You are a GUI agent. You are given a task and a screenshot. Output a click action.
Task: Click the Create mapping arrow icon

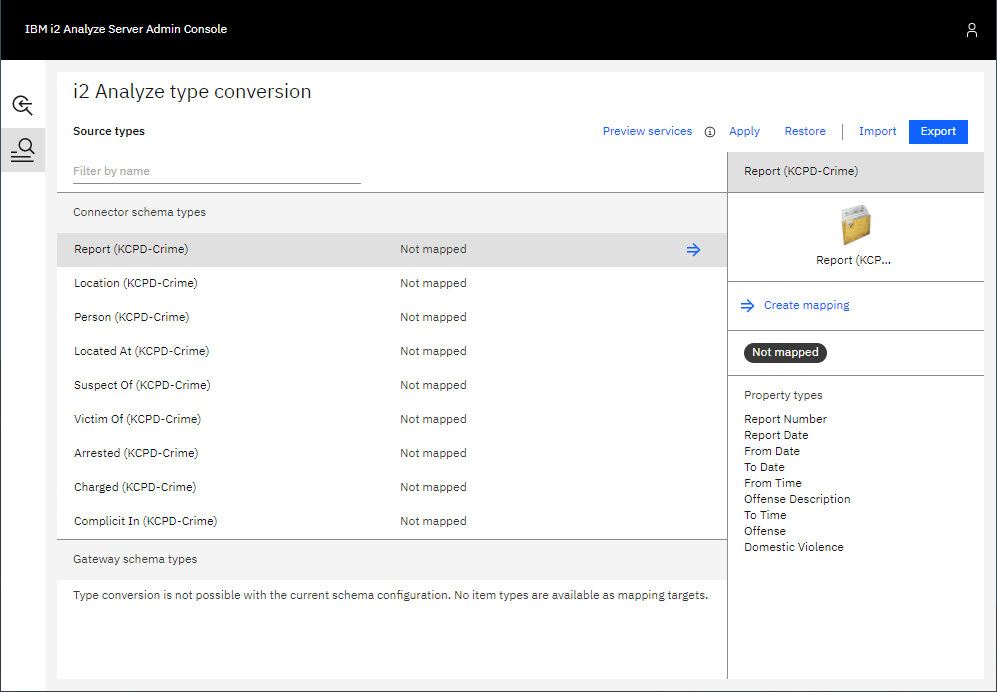point(747,306)
